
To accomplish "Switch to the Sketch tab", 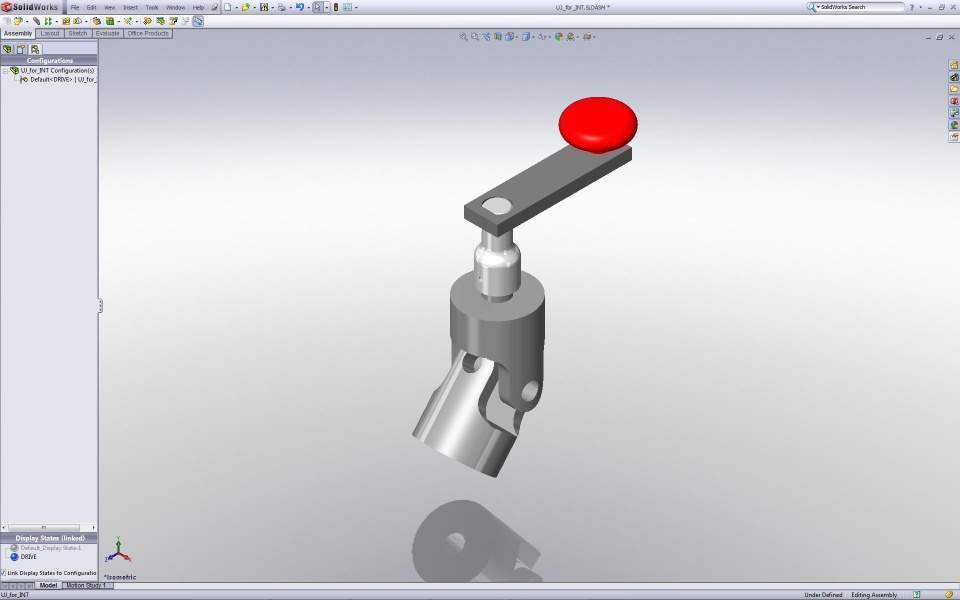I will click(x=78, y=34).
